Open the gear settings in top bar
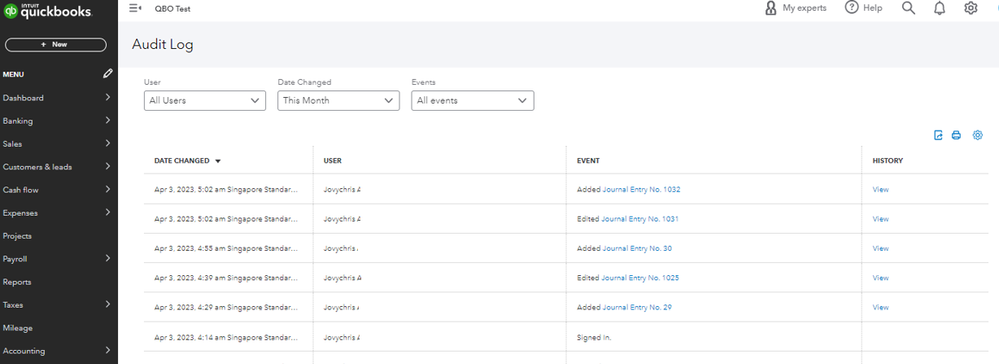The image size is (999, 364). 970,8
